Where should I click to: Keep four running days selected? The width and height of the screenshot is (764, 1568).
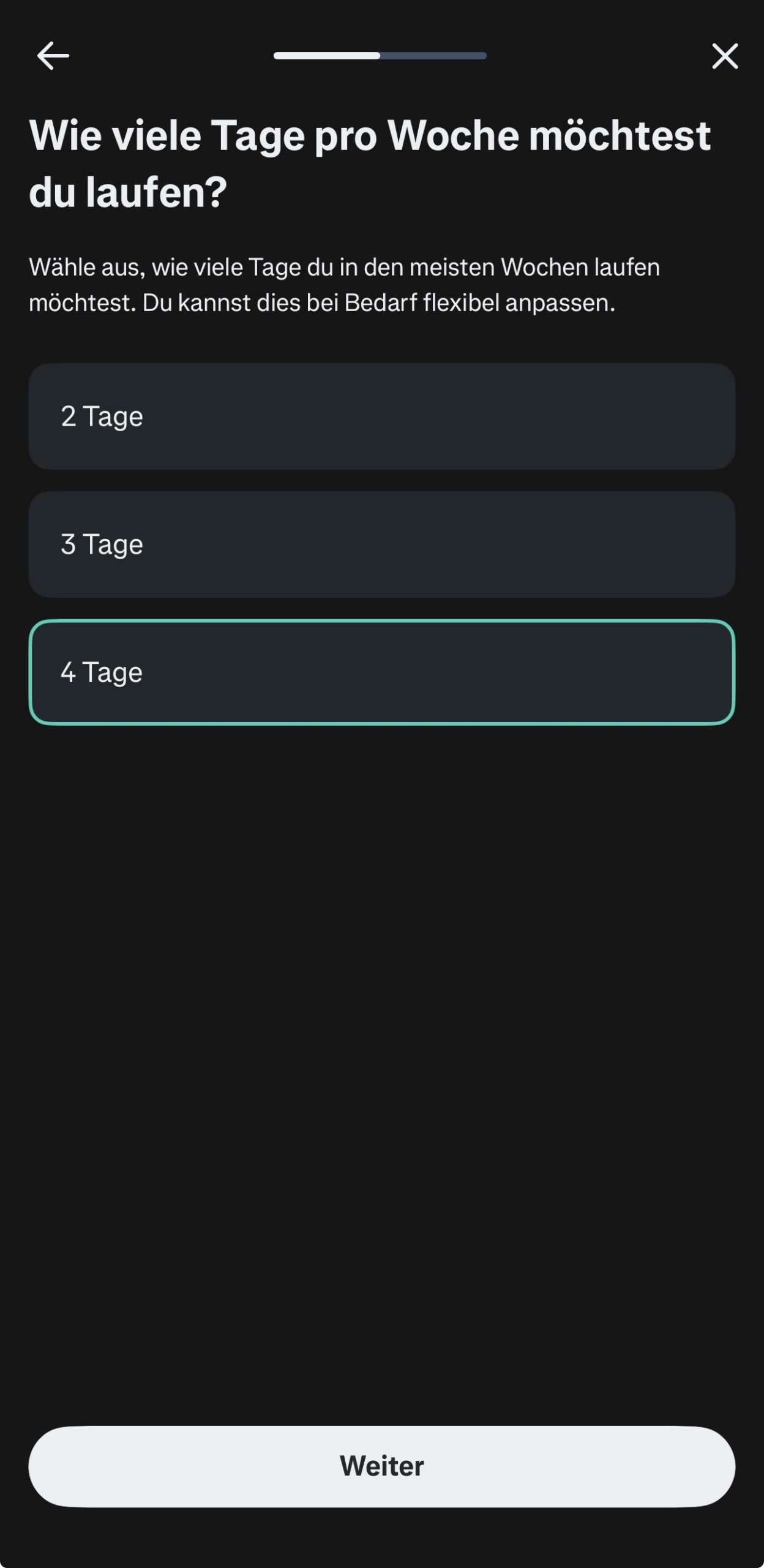point(381,672)
